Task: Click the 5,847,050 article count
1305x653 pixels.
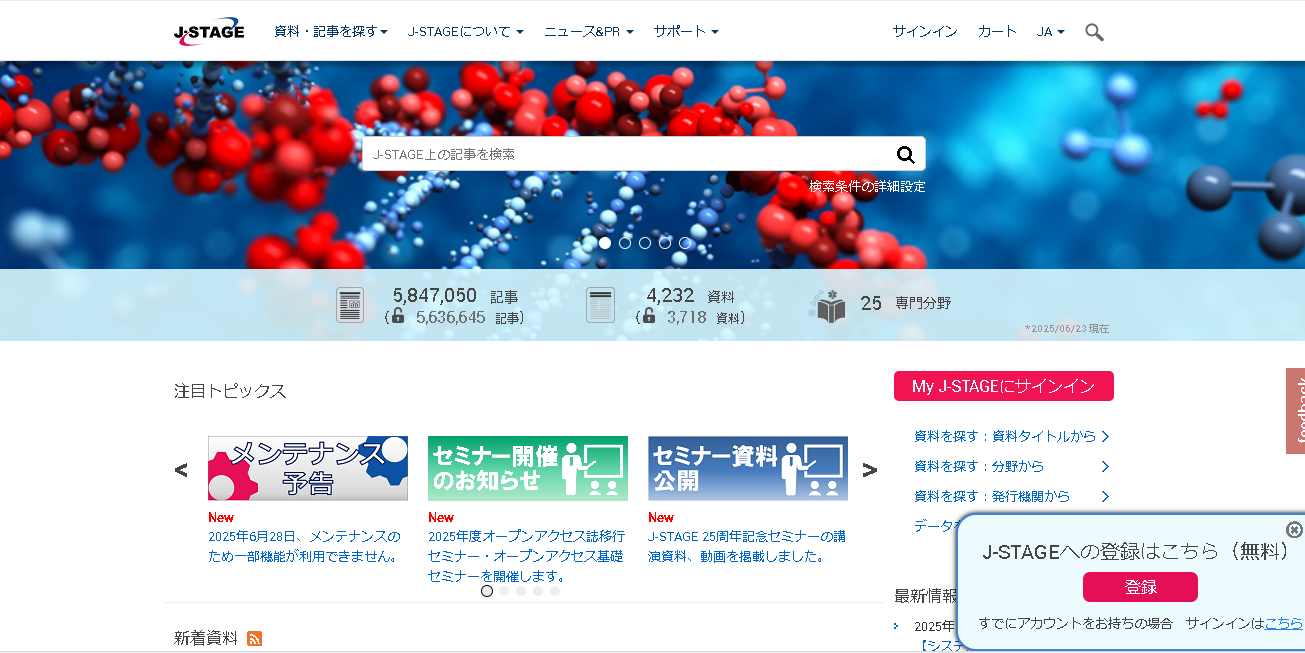Action: click(435, 296)
